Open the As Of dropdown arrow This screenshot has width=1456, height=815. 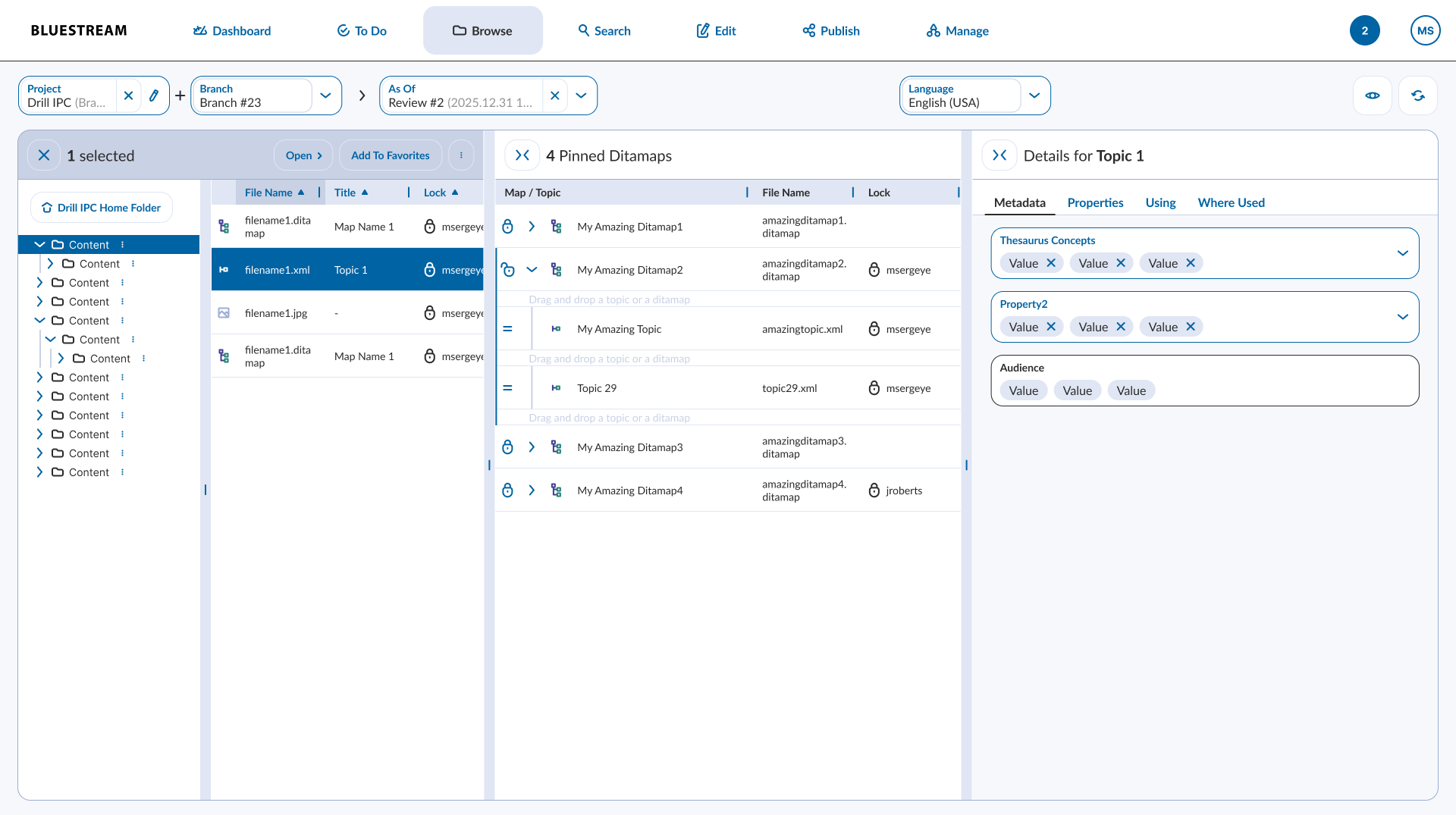tap(582, 96)
